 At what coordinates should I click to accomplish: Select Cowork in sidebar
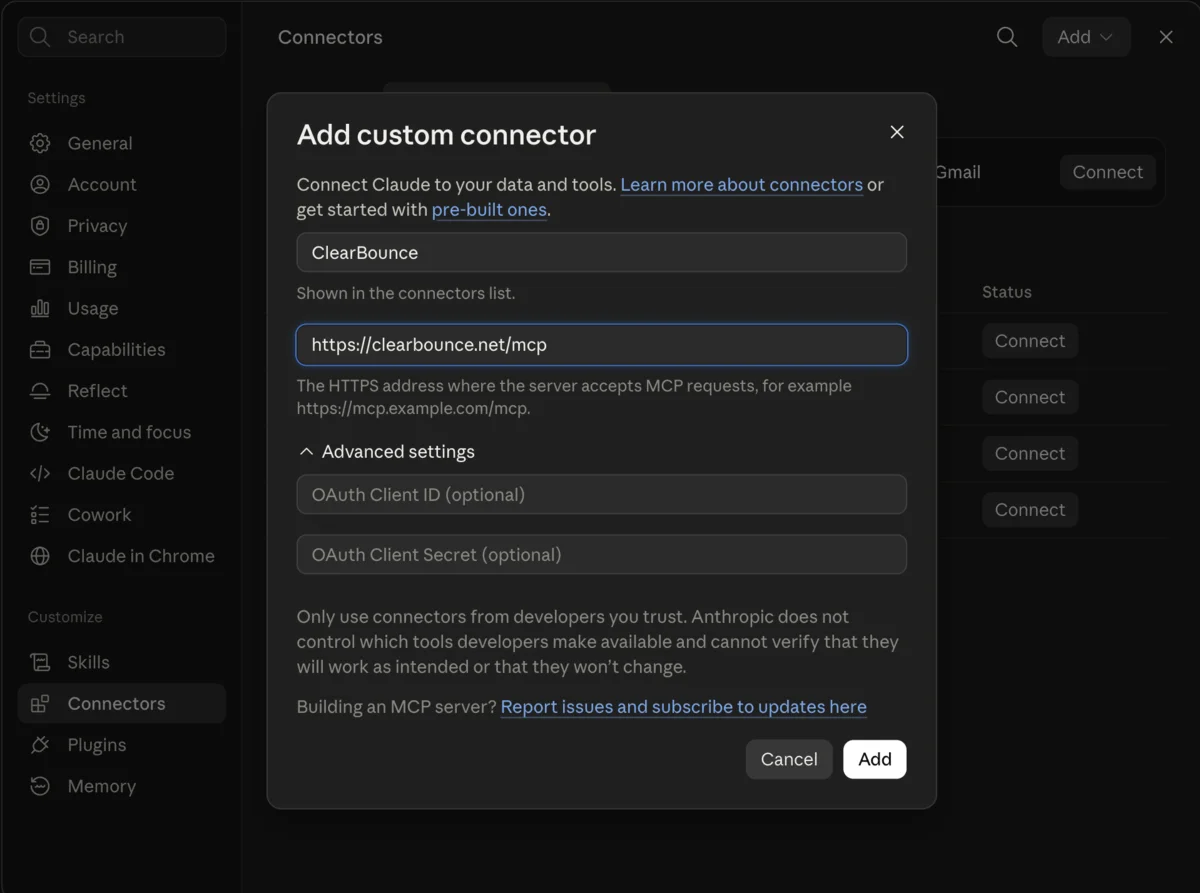coord(122,515)
